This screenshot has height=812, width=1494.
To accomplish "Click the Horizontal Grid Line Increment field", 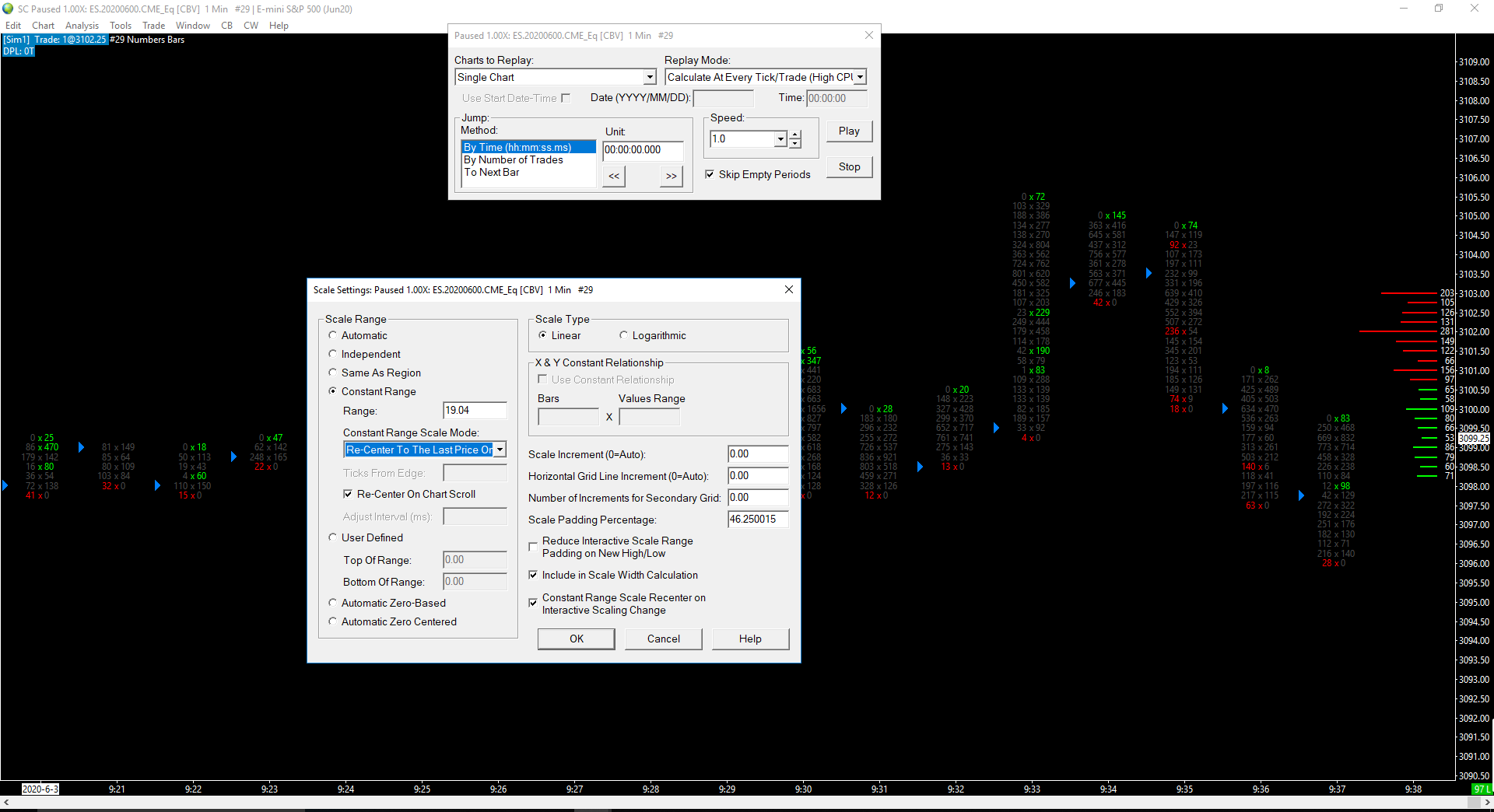I will coord(758,476).
